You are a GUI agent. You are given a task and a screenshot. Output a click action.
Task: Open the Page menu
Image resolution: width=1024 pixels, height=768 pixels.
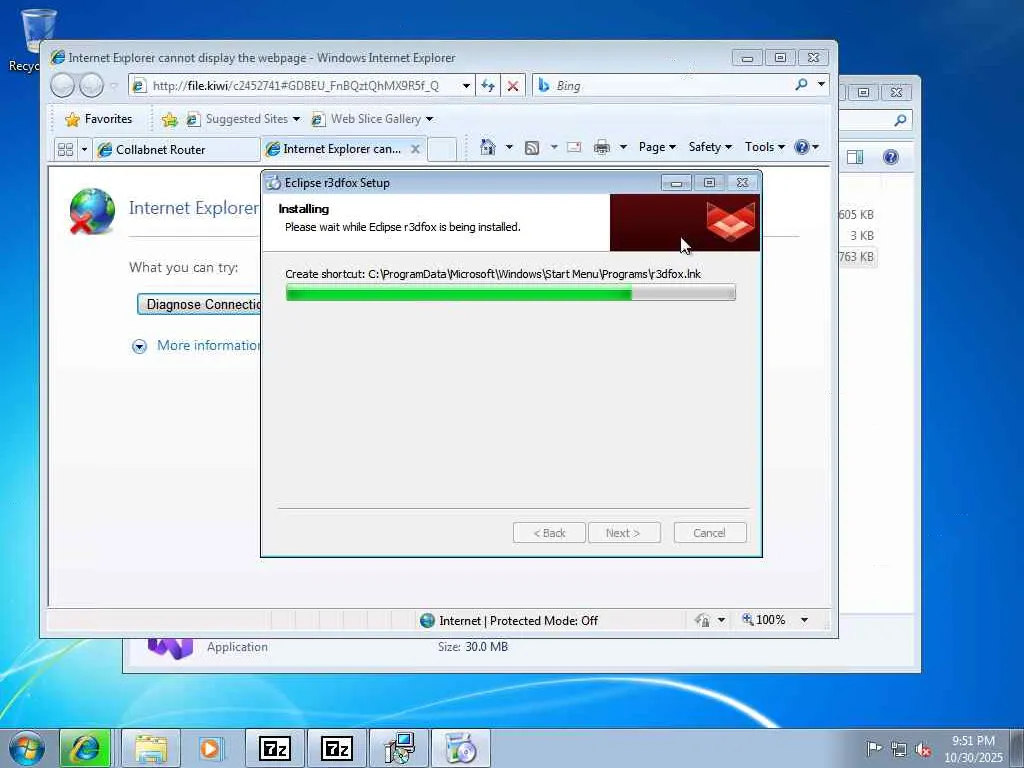pos(657,147)
